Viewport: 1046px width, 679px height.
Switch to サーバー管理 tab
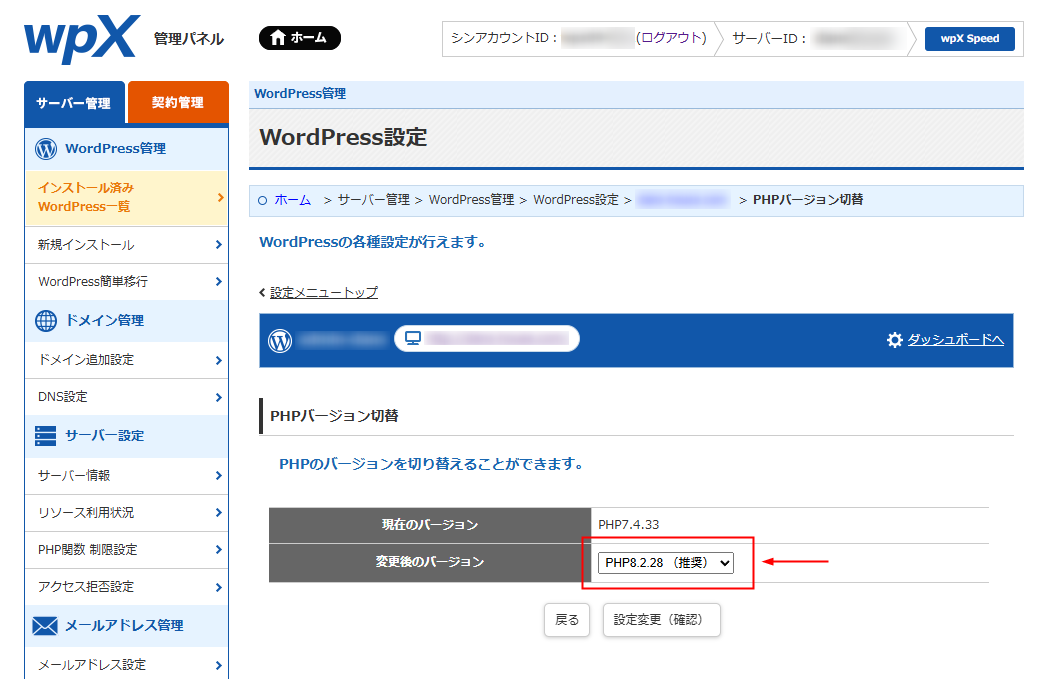coord(74,103)
